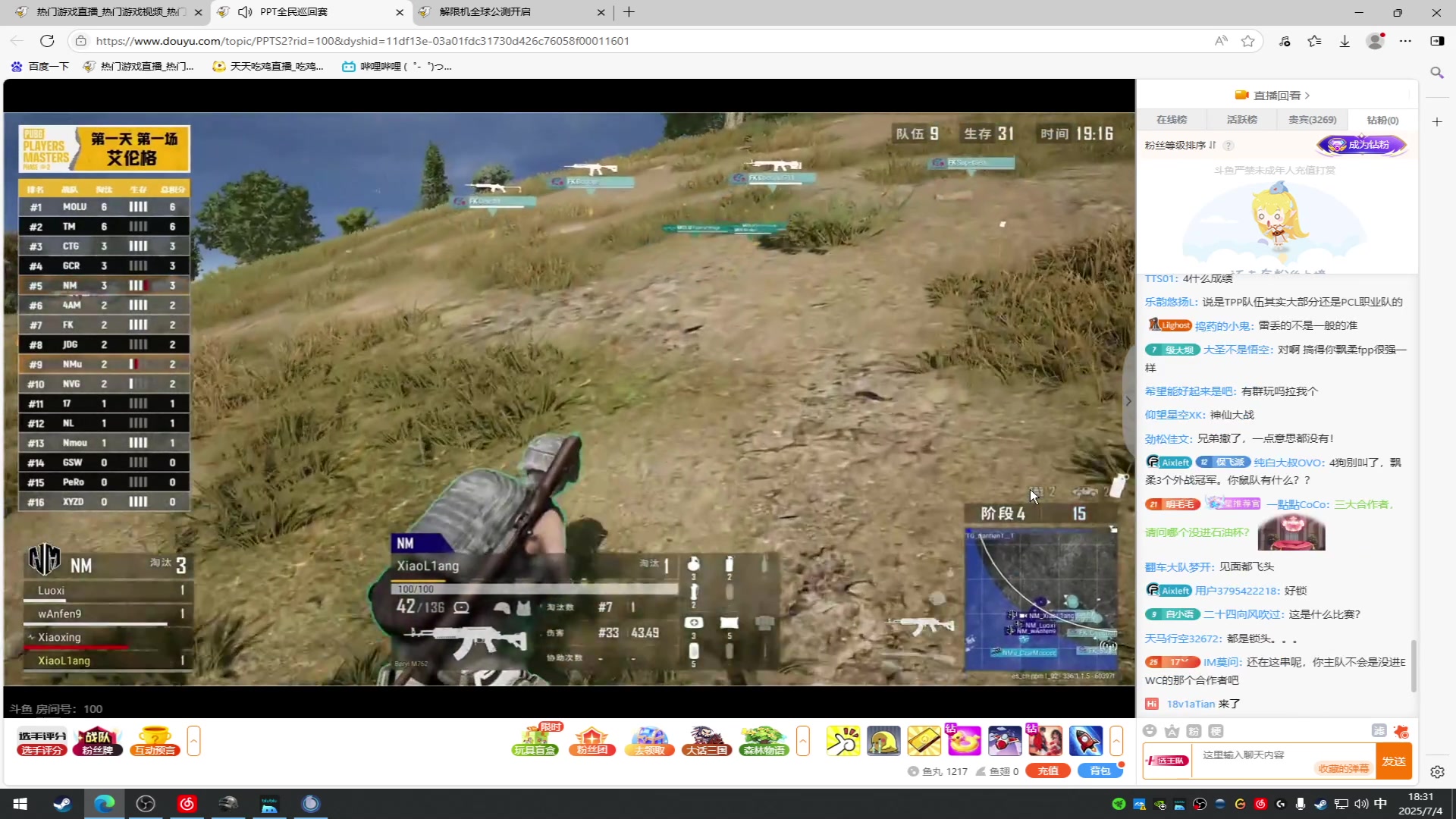Open the danmaku font style icon
Screen dimensions: 1456x819
[x=1172, y=731]
